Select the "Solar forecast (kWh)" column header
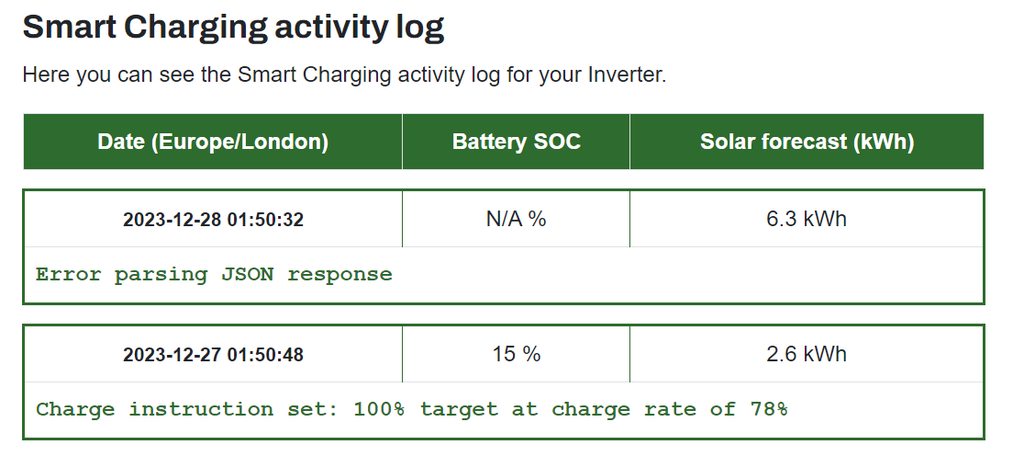 [x=807, y=142]
